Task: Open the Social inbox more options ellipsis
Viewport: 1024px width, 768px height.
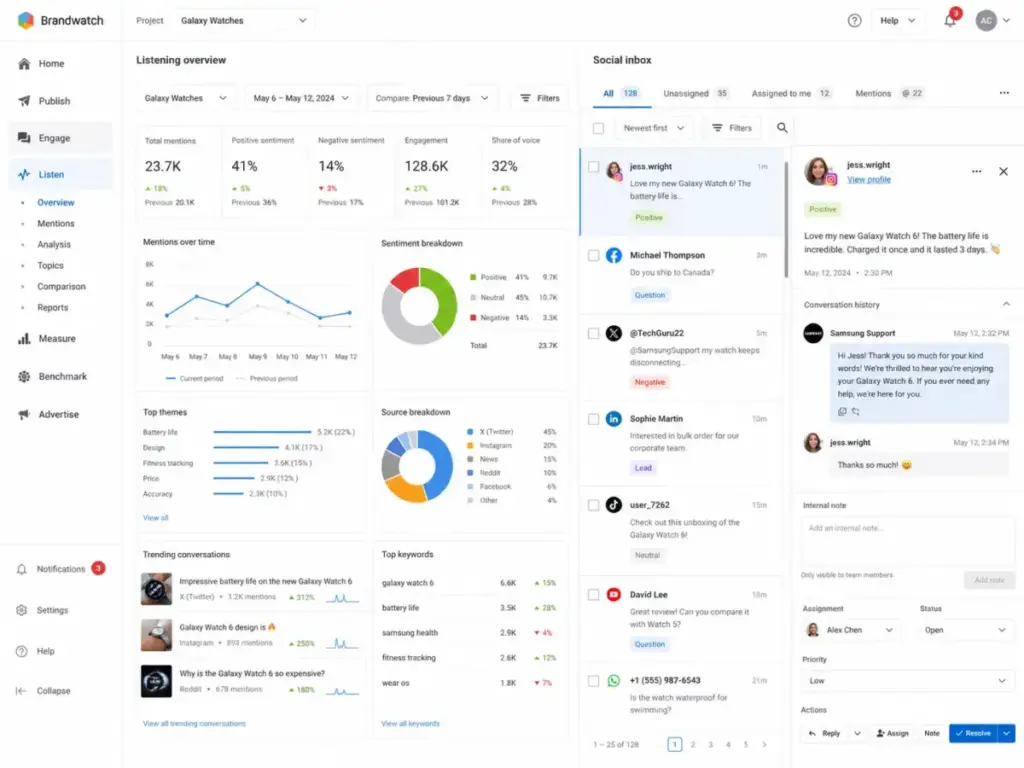Action: pyautogui.click(x=1004, y=93)
